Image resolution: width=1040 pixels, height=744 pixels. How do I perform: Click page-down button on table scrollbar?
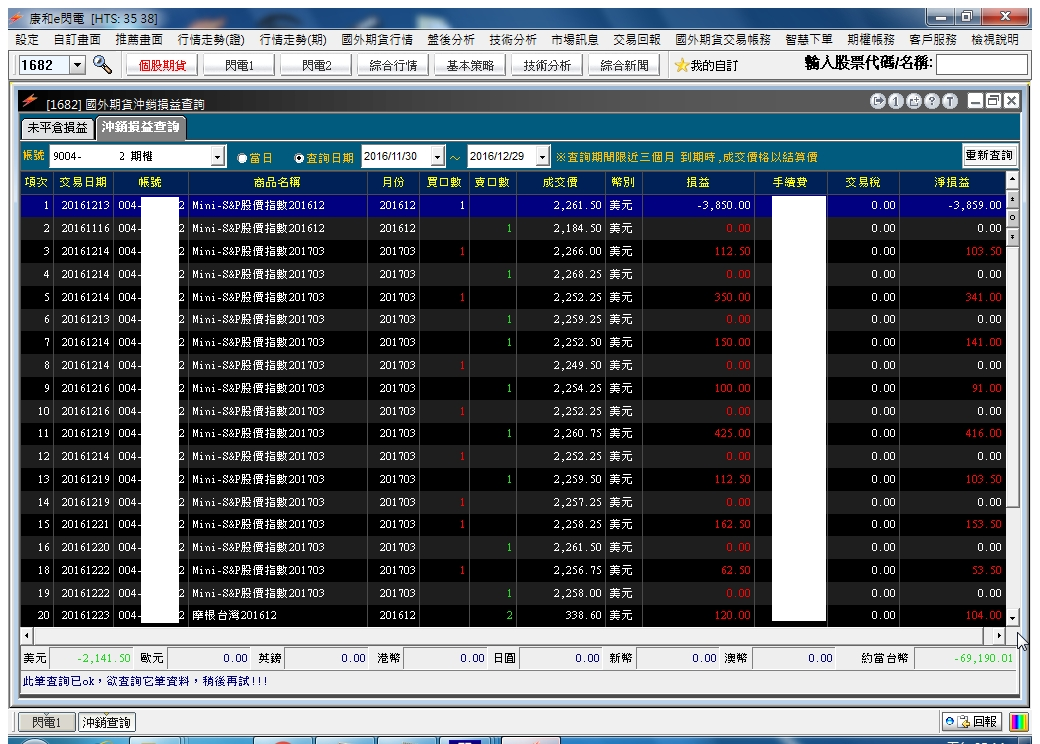(x=1012, y=236)
